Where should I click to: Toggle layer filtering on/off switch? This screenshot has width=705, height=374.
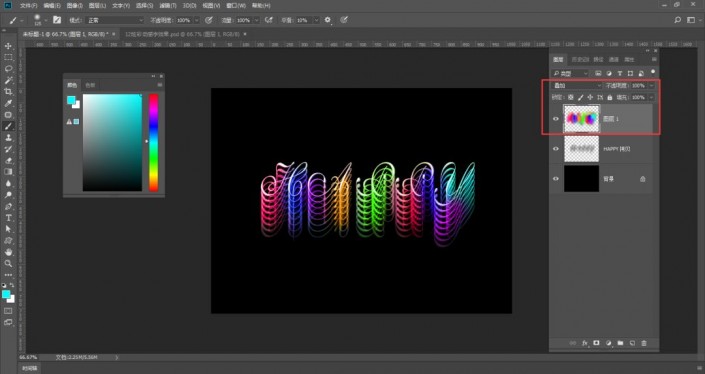653,72
